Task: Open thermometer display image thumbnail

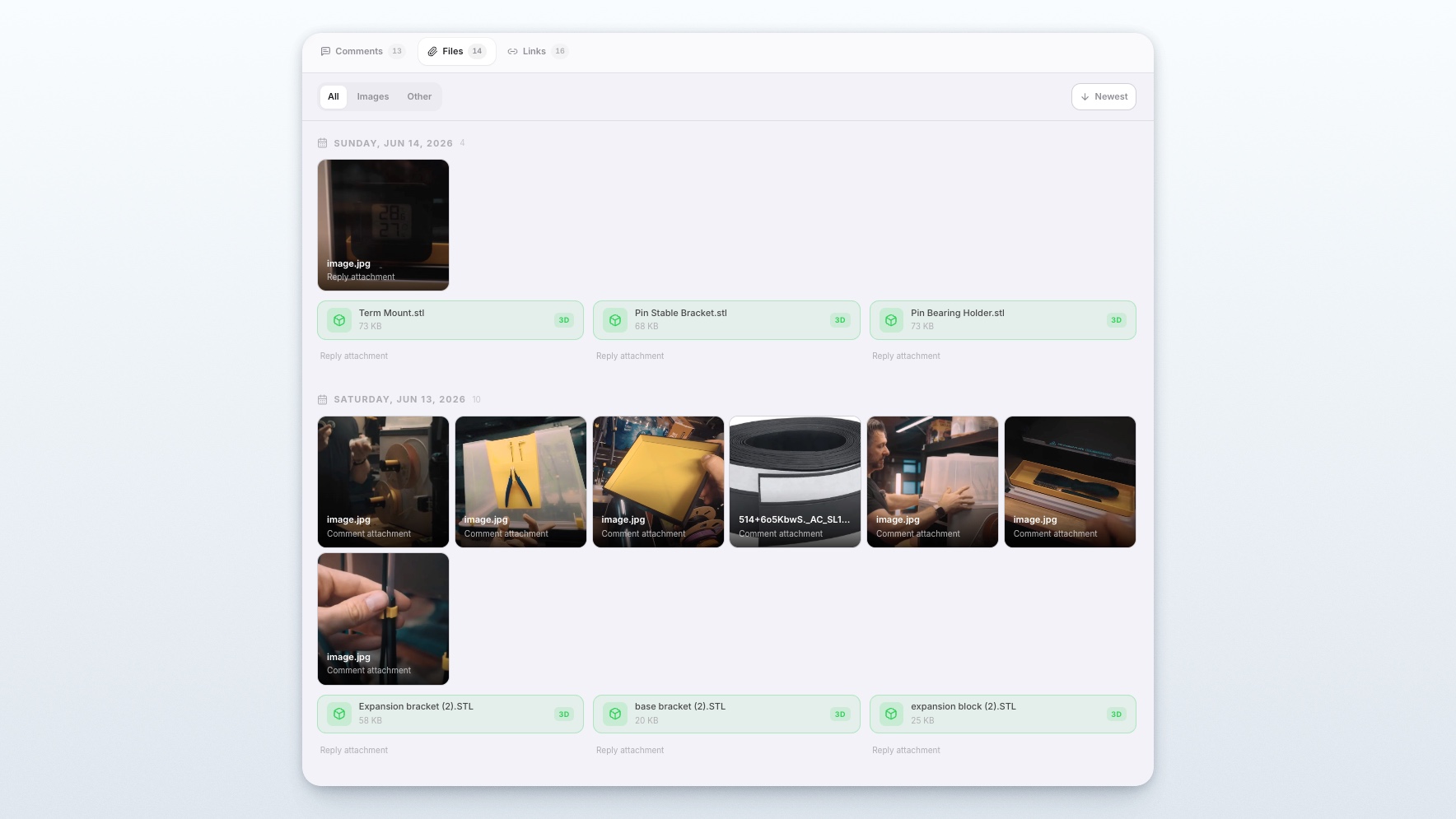Action: [383, 225]
